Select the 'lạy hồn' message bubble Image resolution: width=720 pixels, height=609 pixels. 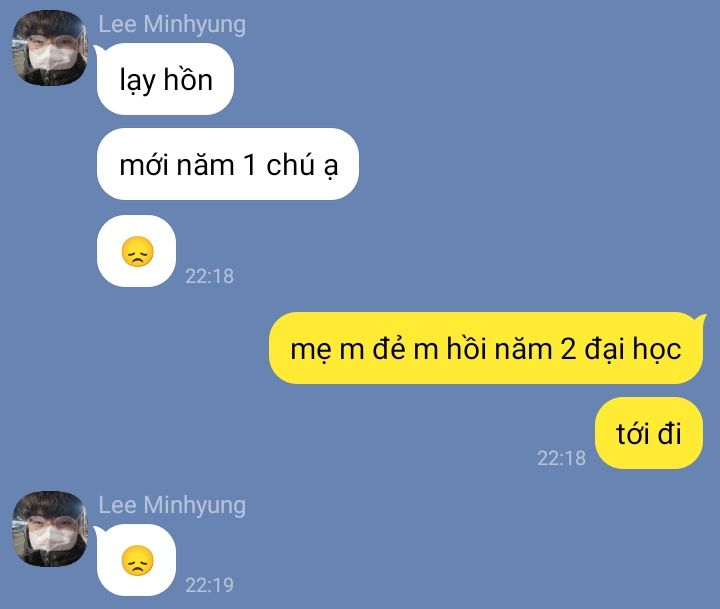(x=165, y=79)
